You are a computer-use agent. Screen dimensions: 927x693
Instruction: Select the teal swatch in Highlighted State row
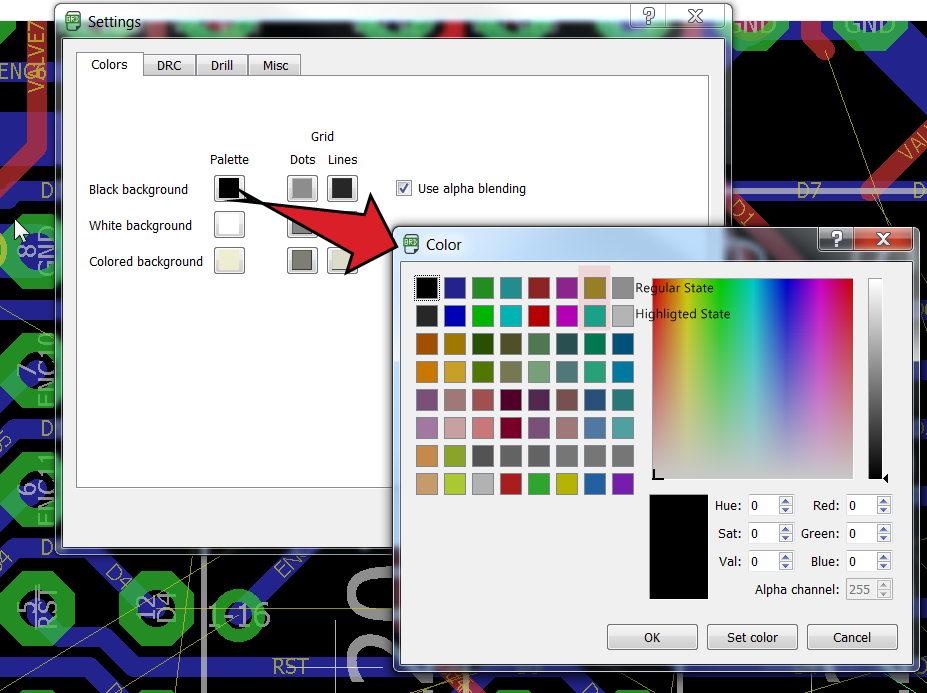[595, 316]
